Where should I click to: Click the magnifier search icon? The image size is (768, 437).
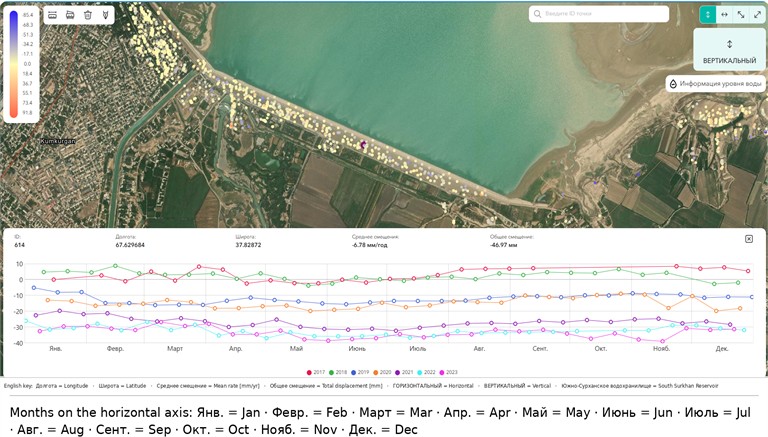coord(537,14)
